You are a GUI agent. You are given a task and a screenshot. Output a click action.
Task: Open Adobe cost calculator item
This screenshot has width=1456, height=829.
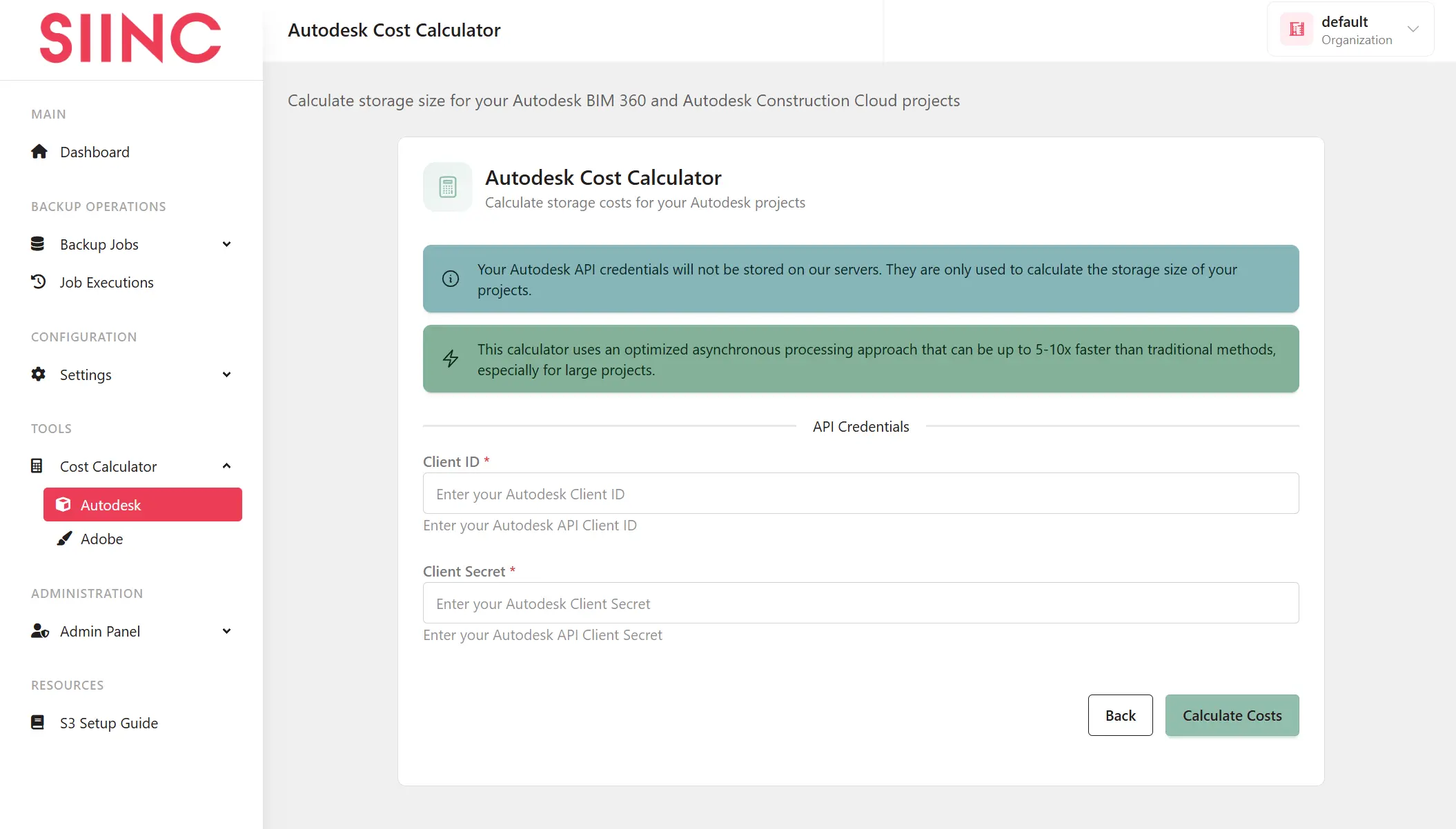point(102,539)
